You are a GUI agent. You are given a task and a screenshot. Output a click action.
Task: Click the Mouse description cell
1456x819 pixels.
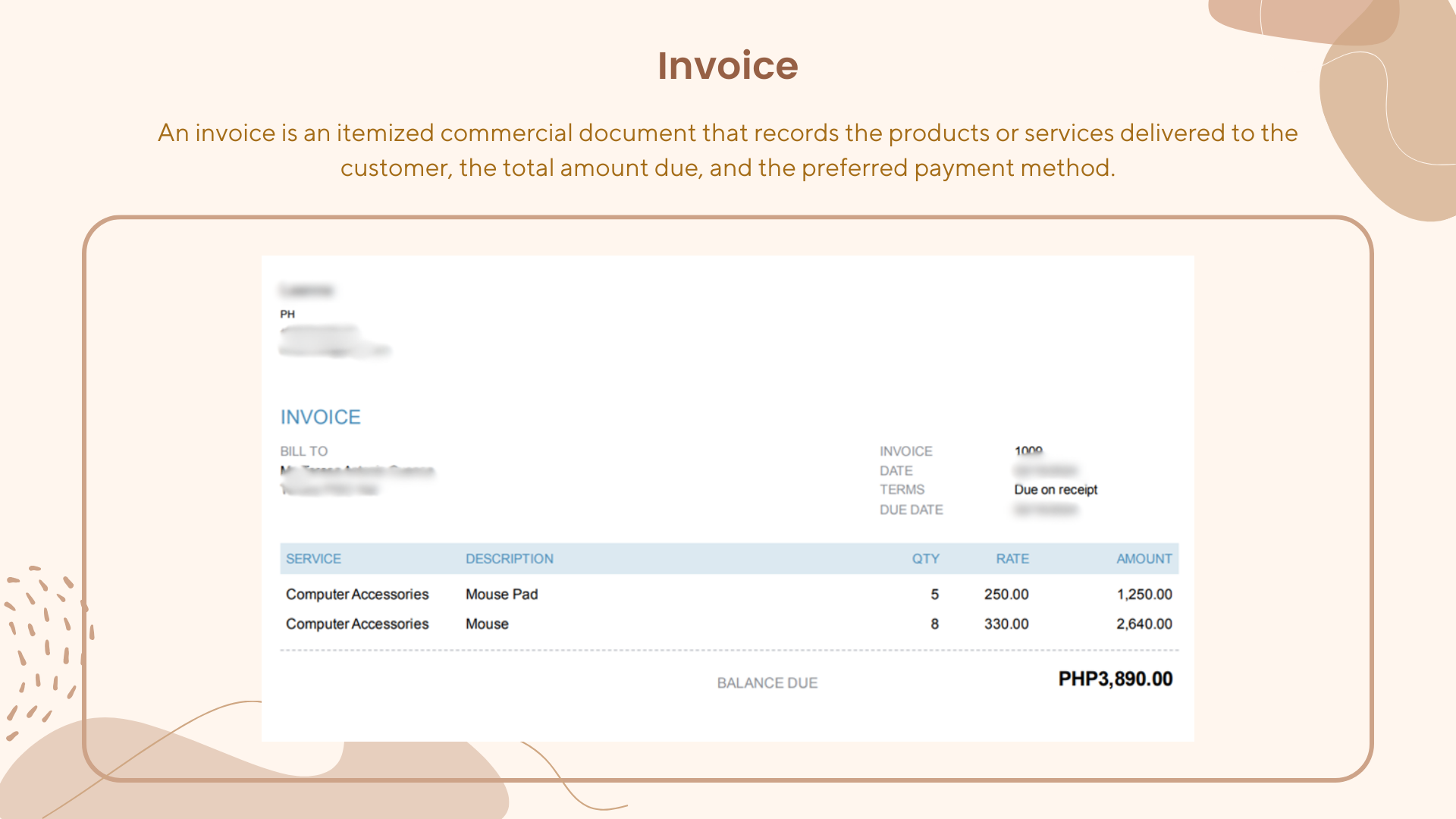(x=487, y=624)
